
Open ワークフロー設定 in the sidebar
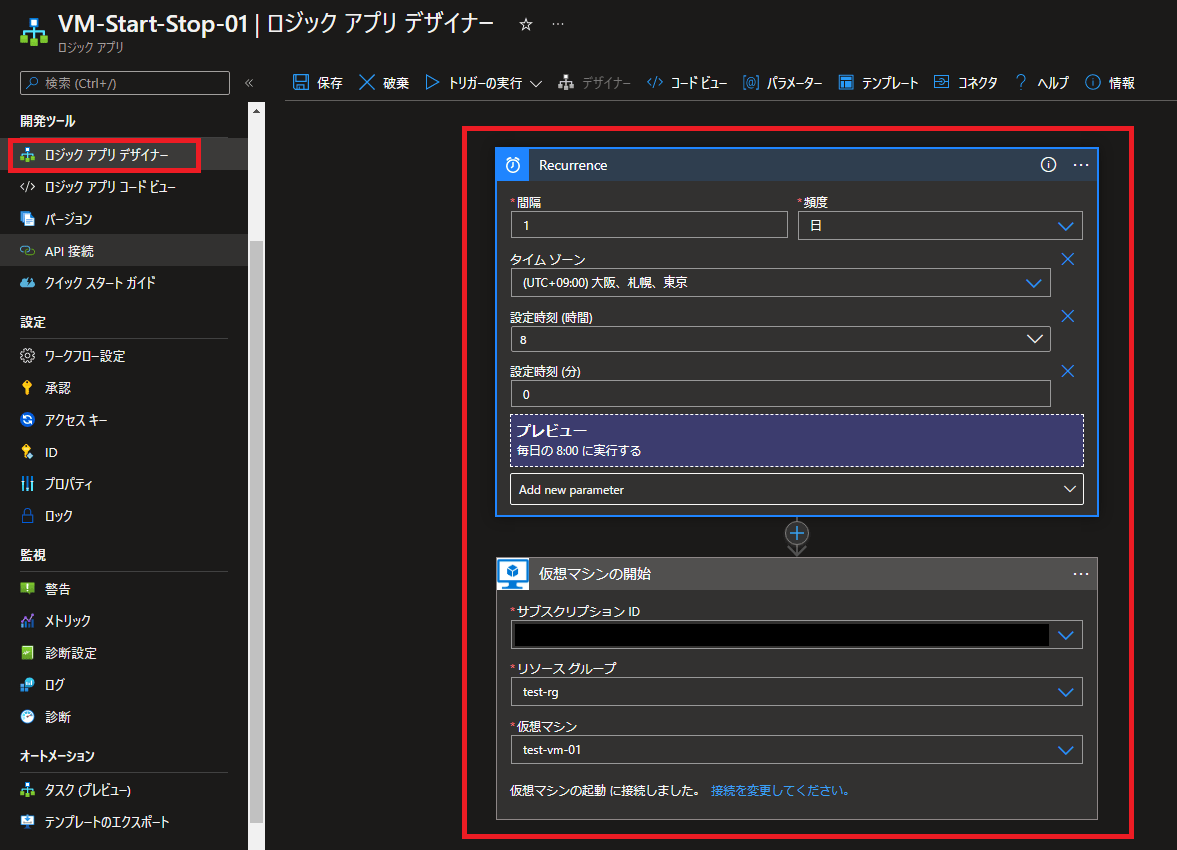[x=124, y=356]
